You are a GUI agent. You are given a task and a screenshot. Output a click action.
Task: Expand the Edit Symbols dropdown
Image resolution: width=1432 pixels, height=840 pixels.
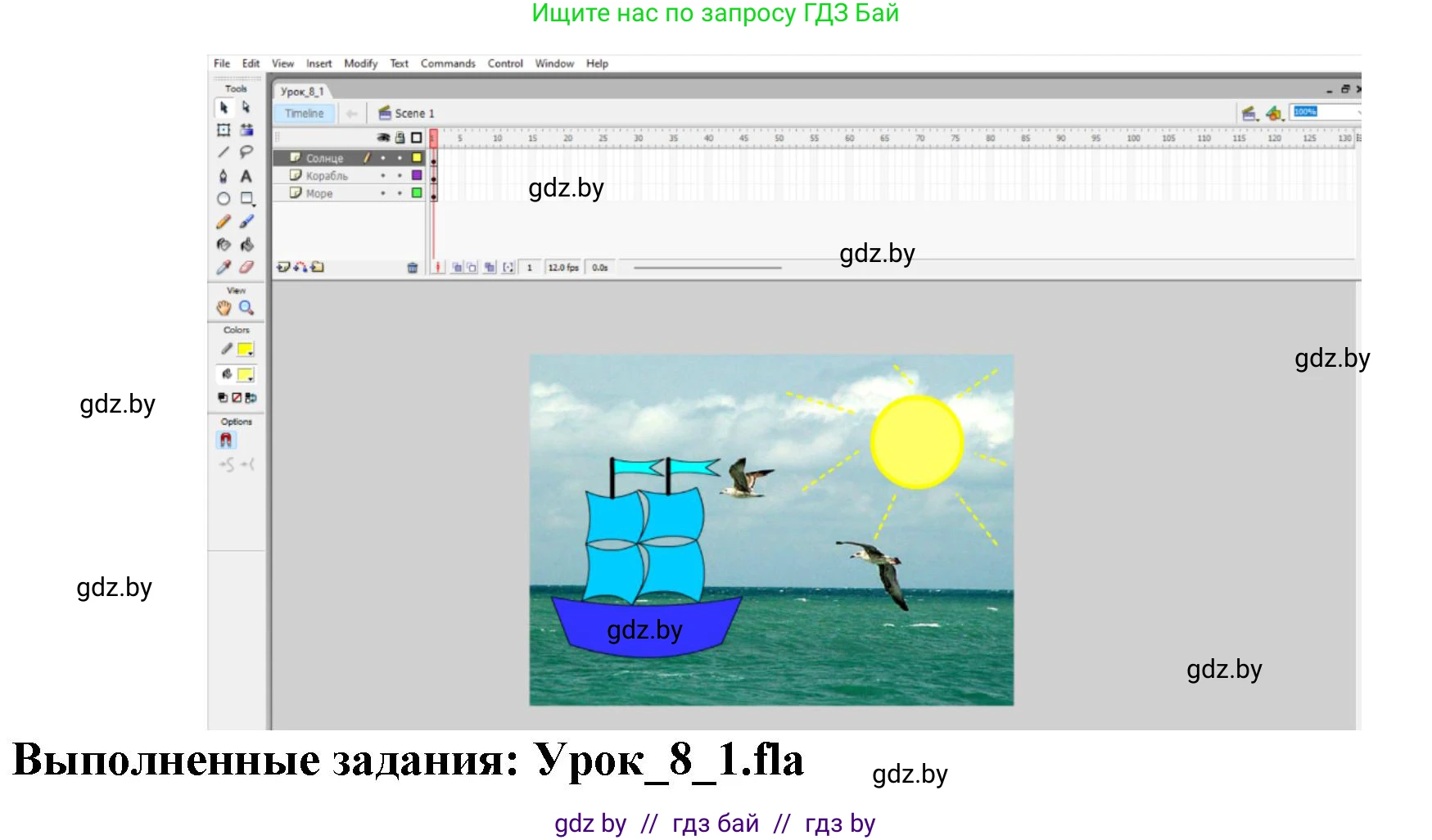[x=1274, y=114]
